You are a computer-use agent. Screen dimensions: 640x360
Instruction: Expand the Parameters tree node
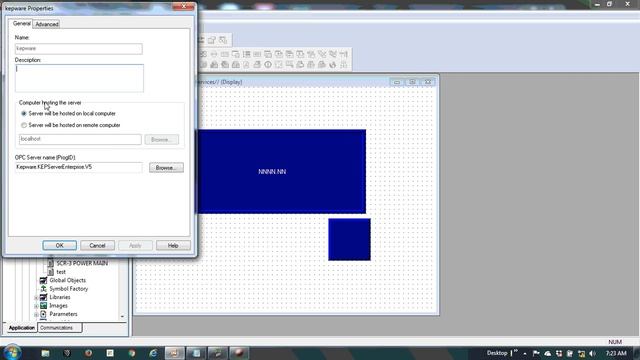point(36,315)
